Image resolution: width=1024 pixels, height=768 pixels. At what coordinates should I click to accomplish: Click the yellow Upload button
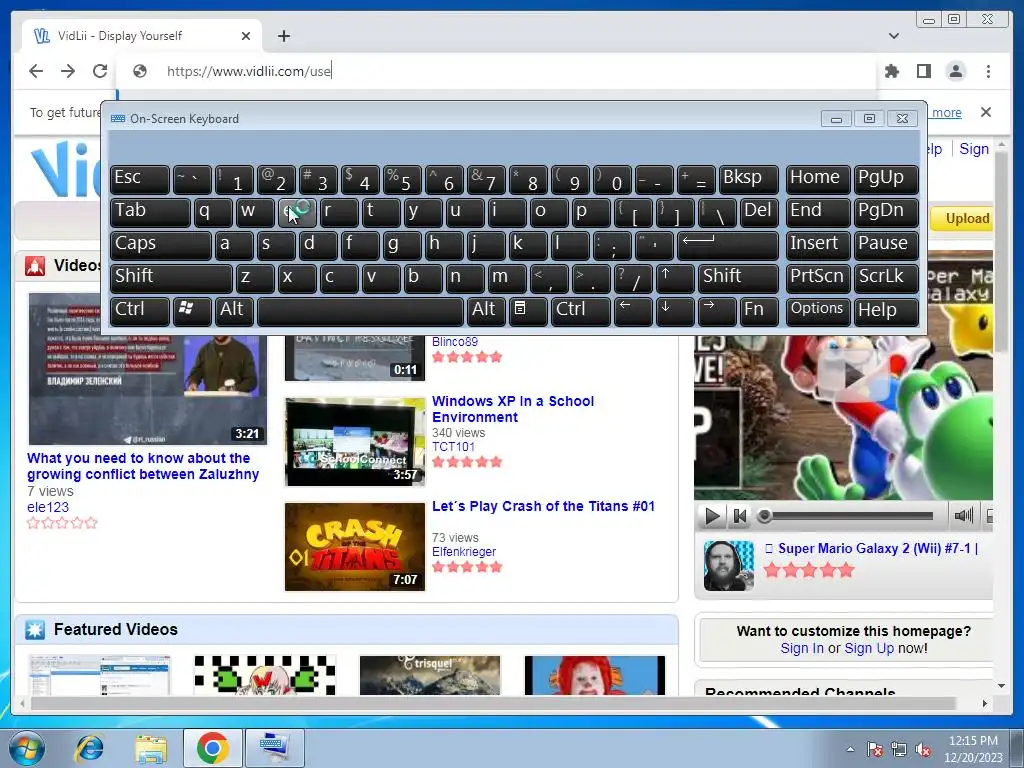962,218
